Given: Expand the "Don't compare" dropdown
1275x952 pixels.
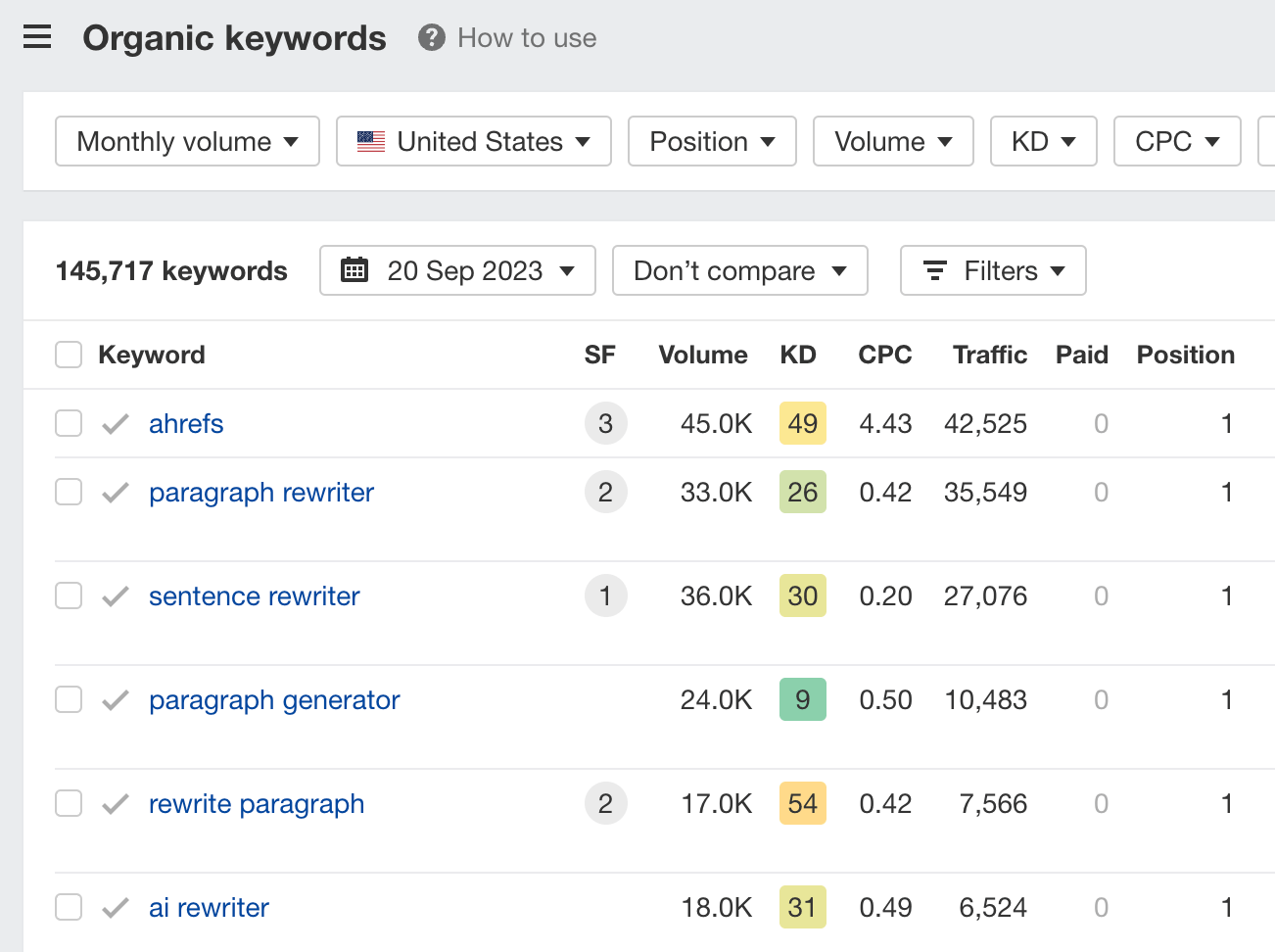Looking at the screenshot, I should coord(739,270).
